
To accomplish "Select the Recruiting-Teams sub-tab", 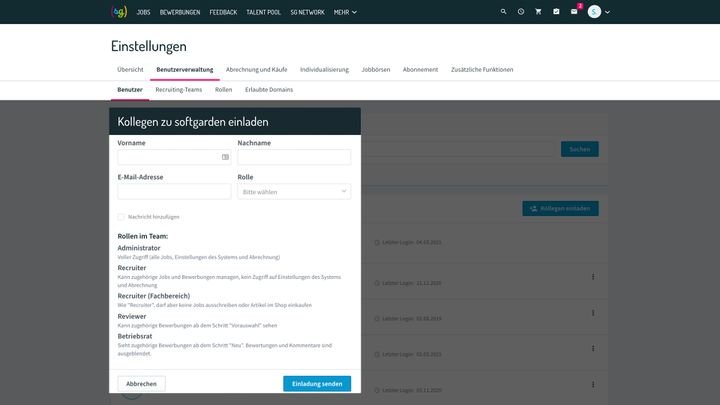I will tap(179, 90).
